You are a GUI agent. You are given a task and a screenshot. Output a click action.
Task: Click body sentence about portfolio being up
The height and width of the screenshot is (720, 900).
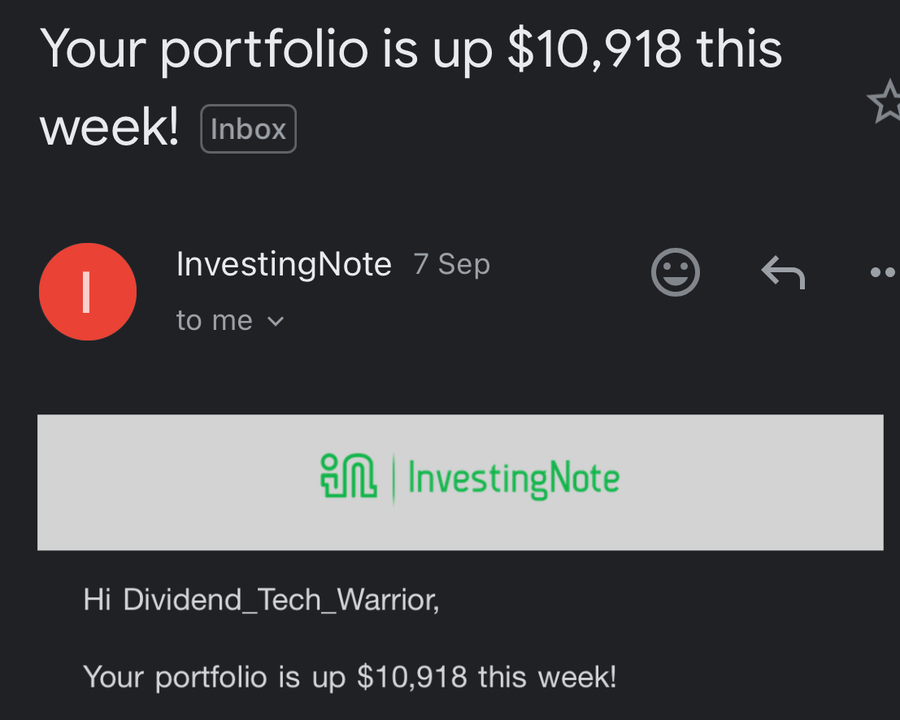coord(350,677)
